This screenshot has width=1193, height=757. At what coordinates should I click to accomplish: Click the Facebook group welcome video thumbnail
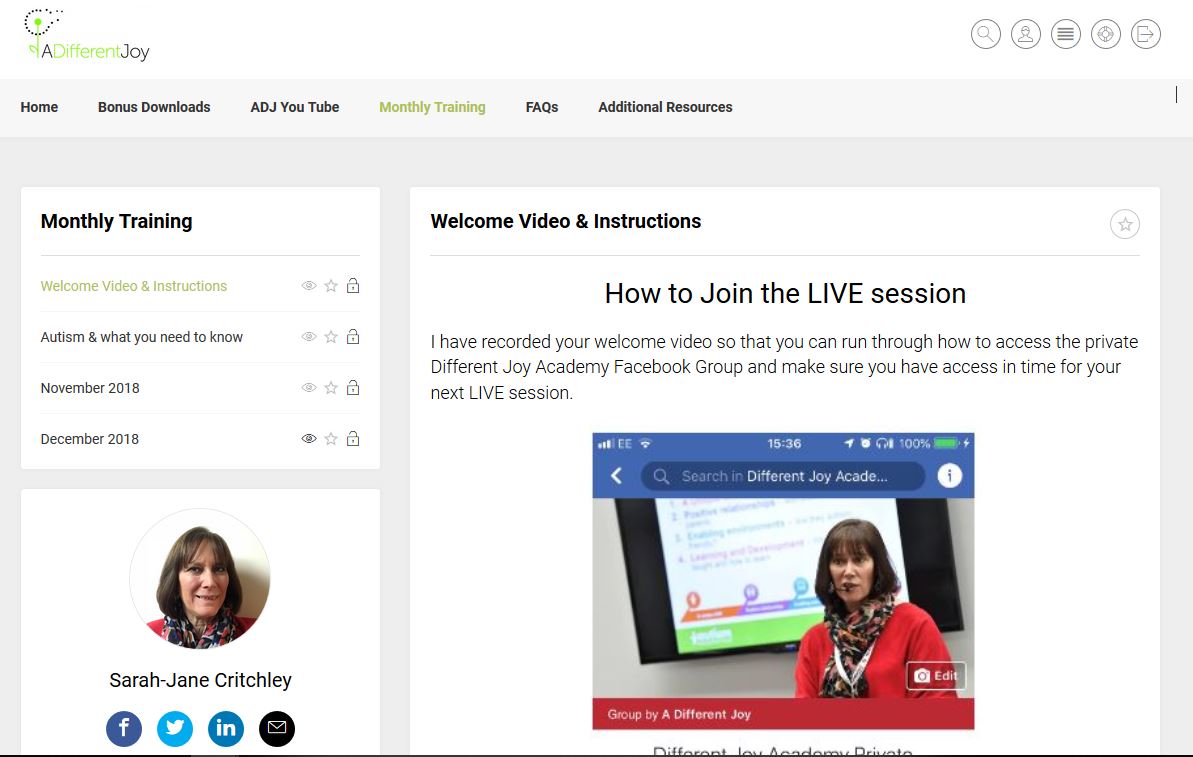[x=783, y=580]
